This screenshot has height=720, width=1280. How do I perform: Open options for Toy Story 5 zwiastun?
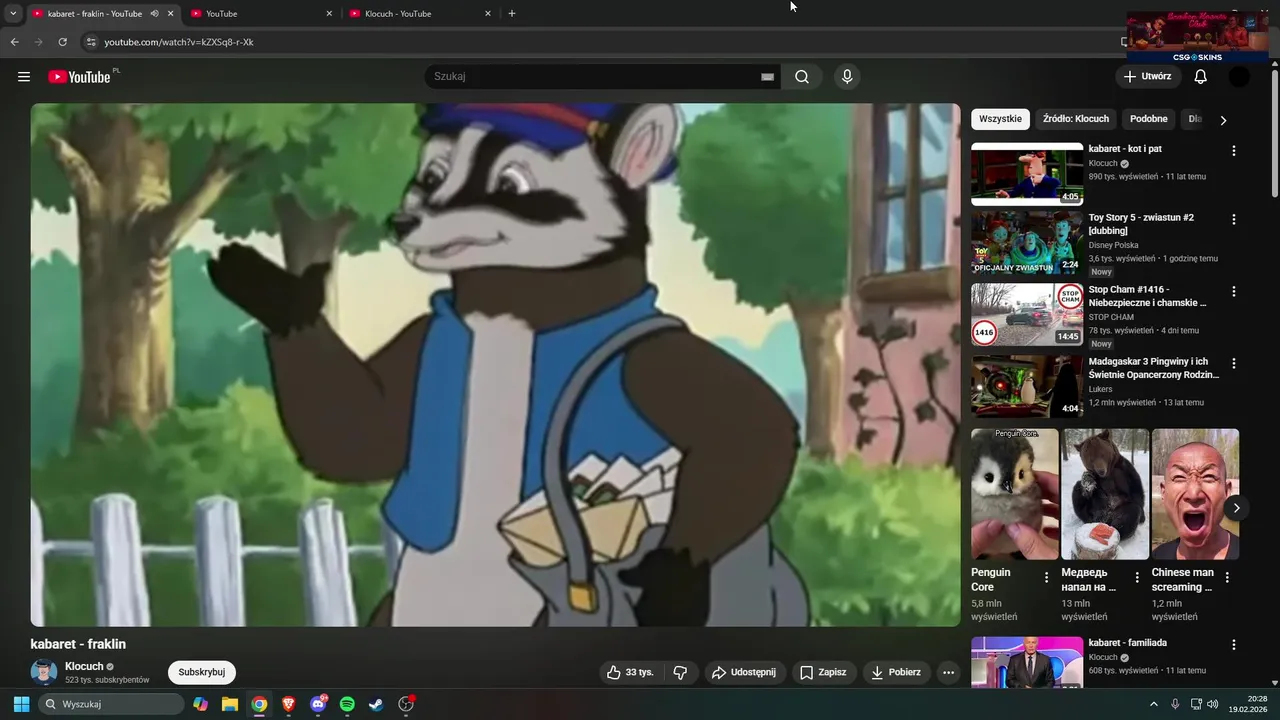[1233, 219]
